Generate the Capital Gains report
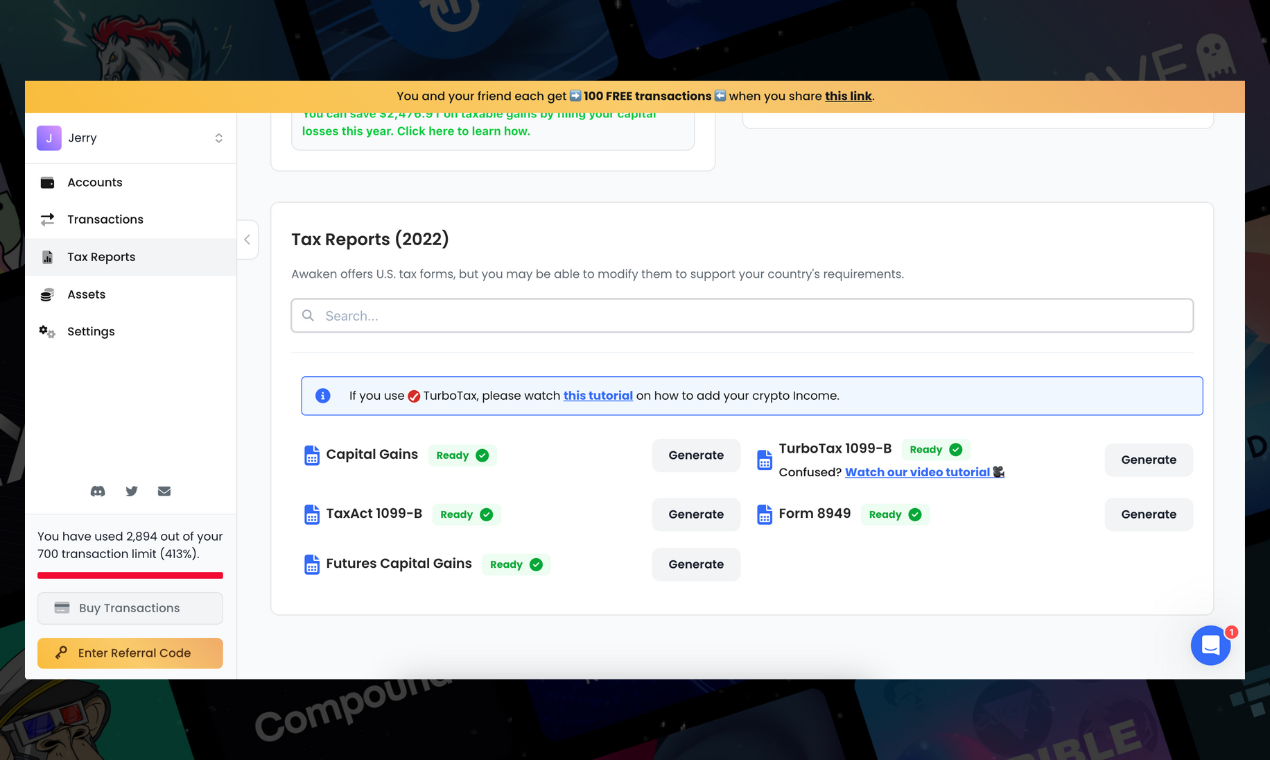1270x760 pixels. coord(696,455)
